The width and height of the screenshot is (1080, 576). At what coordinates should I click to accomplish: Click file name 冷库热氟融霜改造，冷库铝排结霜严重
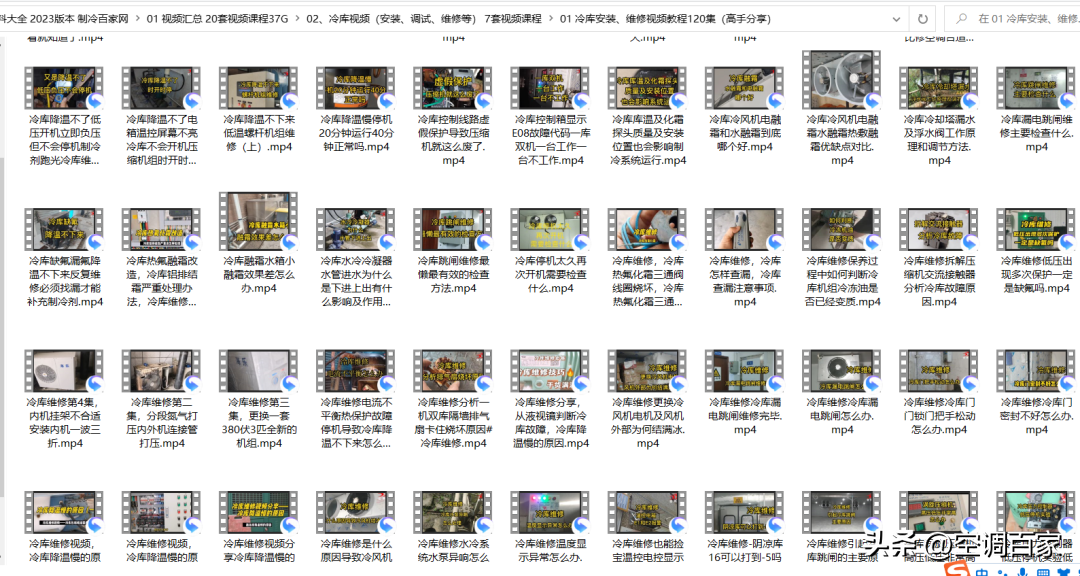tap(161, 281)
